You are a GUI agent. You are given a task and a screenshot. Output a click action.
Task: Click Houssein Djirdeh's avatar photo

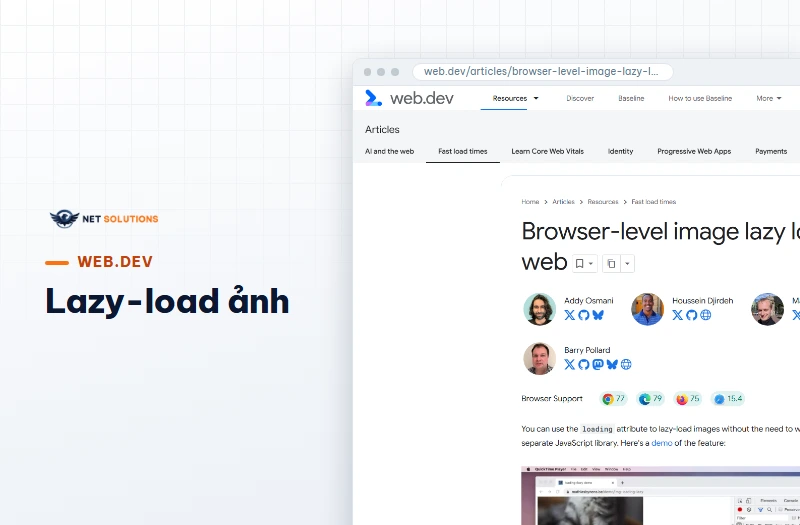(647, 309)
